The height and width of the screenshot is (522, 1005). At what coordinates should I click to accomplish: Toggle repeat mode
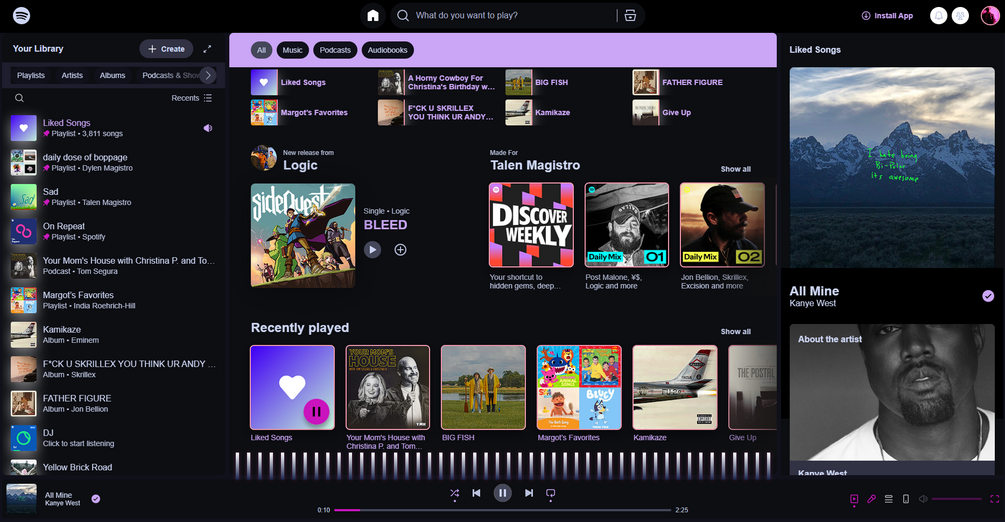coord(551,493)
